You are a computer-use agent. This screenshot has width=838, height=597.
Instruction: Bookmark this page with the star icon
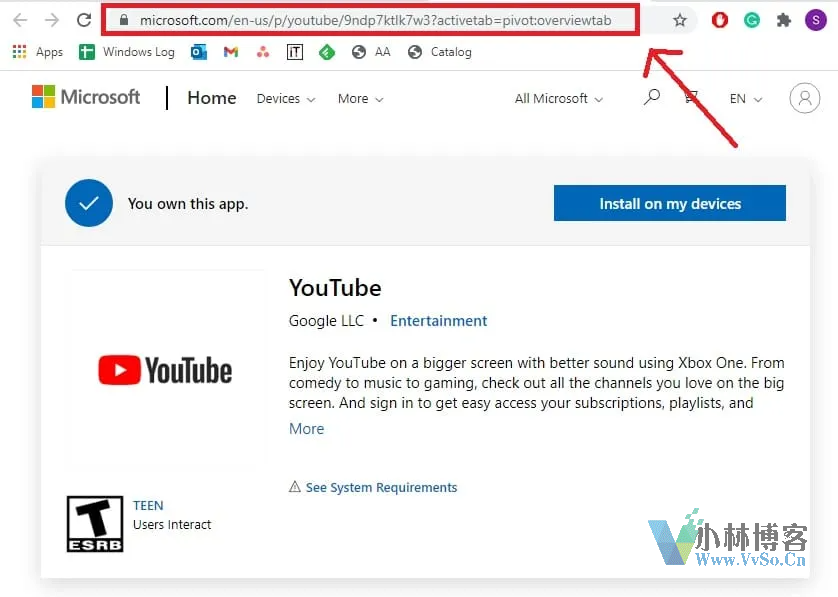click(680, 20)
